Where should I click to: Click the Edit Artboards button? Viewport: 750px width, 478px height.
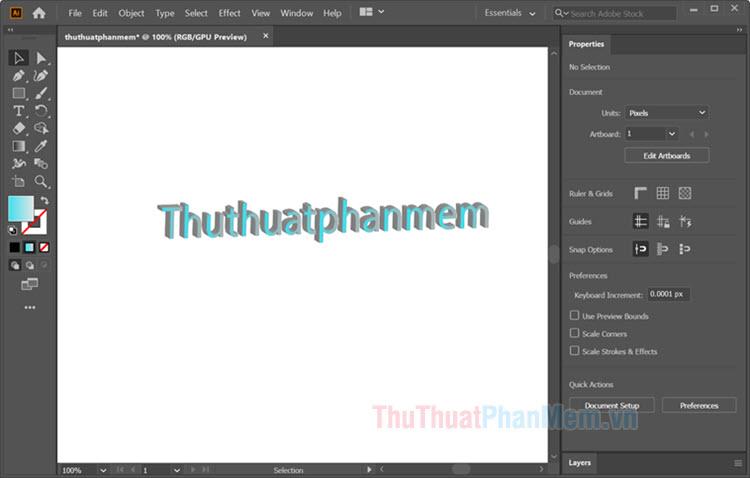coord(666,155)
